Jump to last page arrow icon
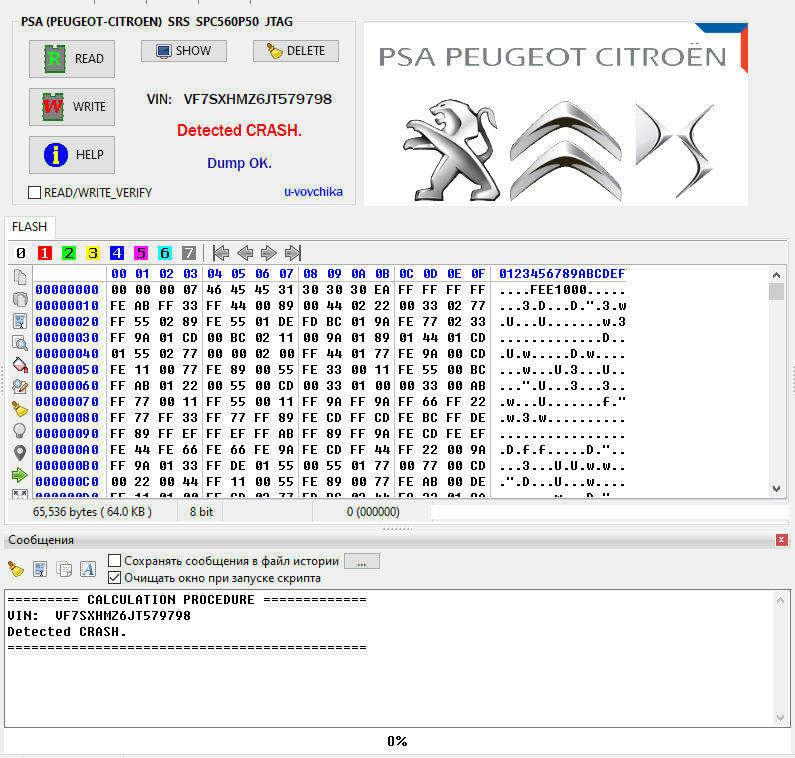 click(293, 252)
